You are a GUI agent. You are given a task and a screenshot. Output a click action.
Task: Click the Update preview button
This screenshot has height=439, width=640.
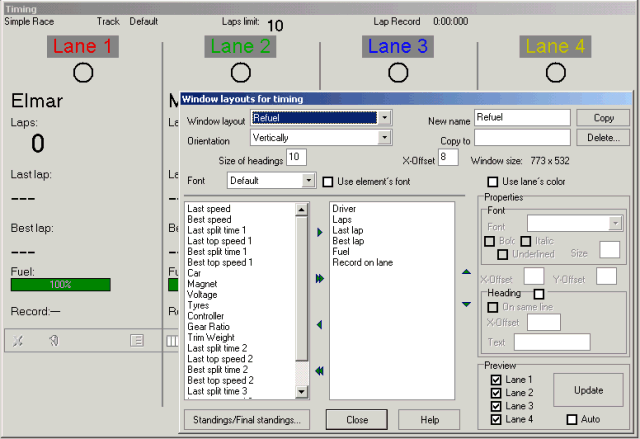point(588,390)
